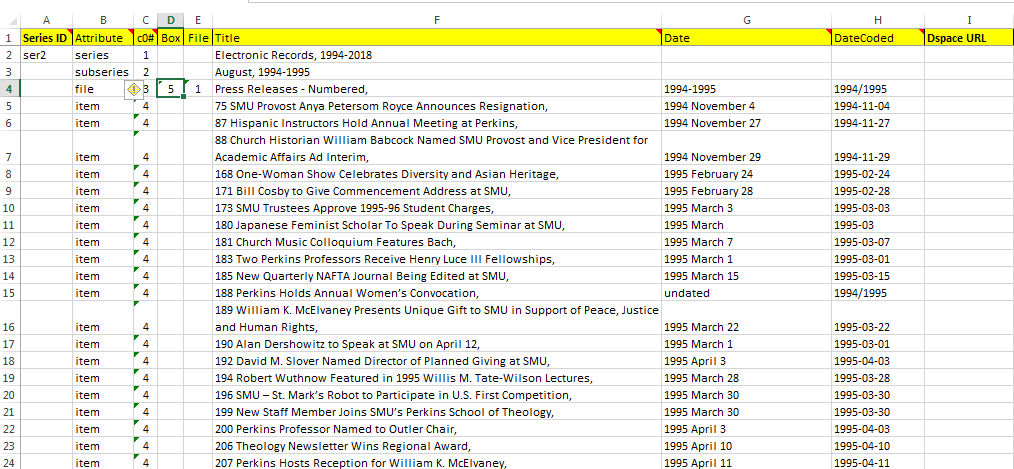Click the Box cell containing 5

(x=171, y=89)
